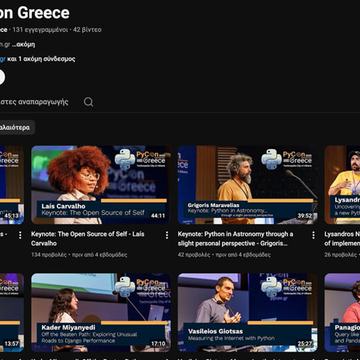Click the white subscribe button

coord(2,78)
